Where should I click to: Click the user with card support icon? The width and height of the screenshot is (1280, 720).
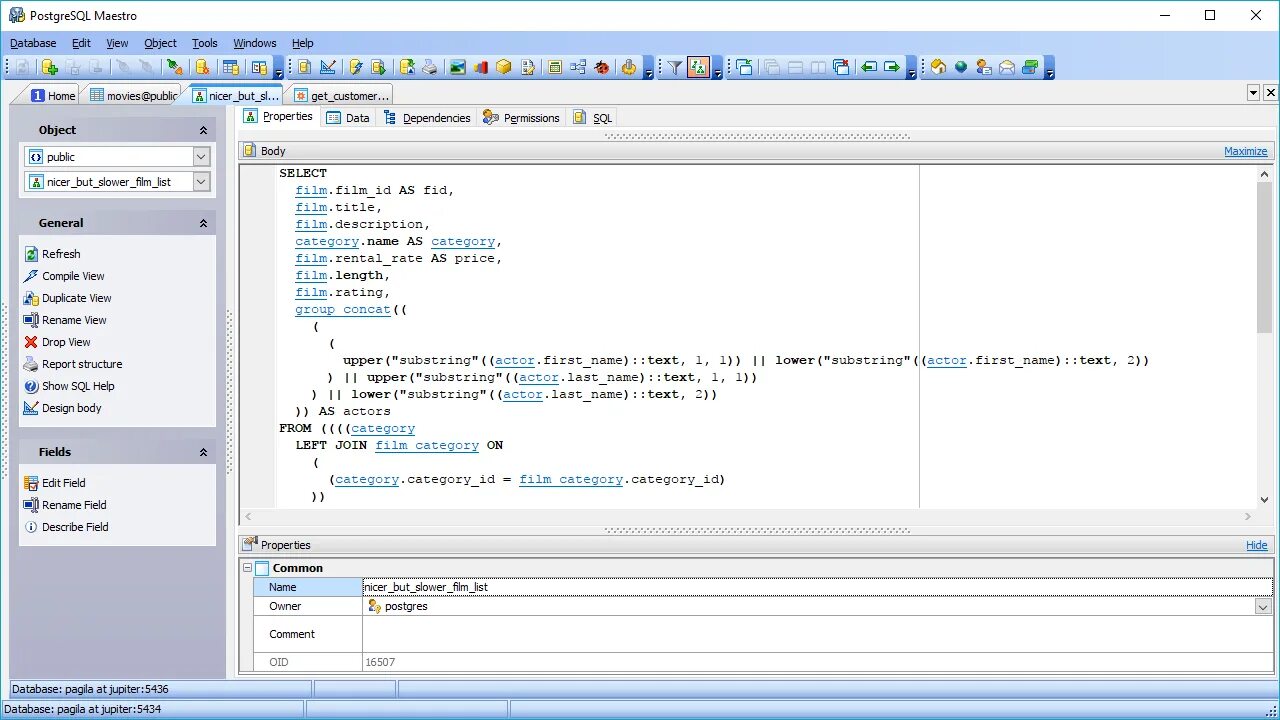984,67
